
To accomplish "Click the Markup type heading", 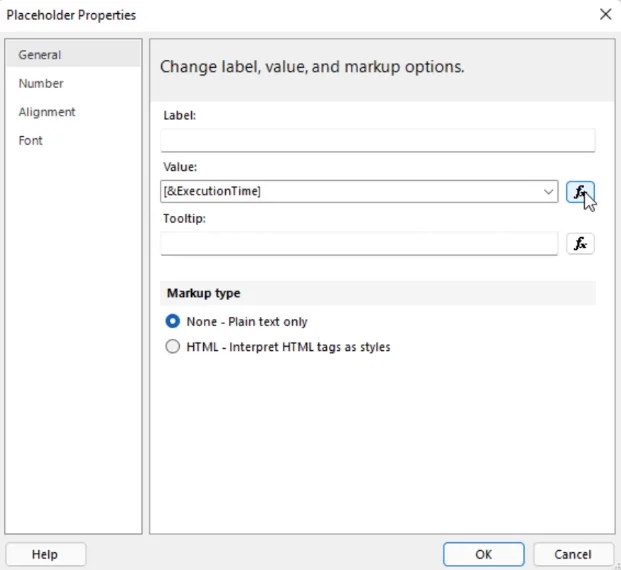I will 204,293.
